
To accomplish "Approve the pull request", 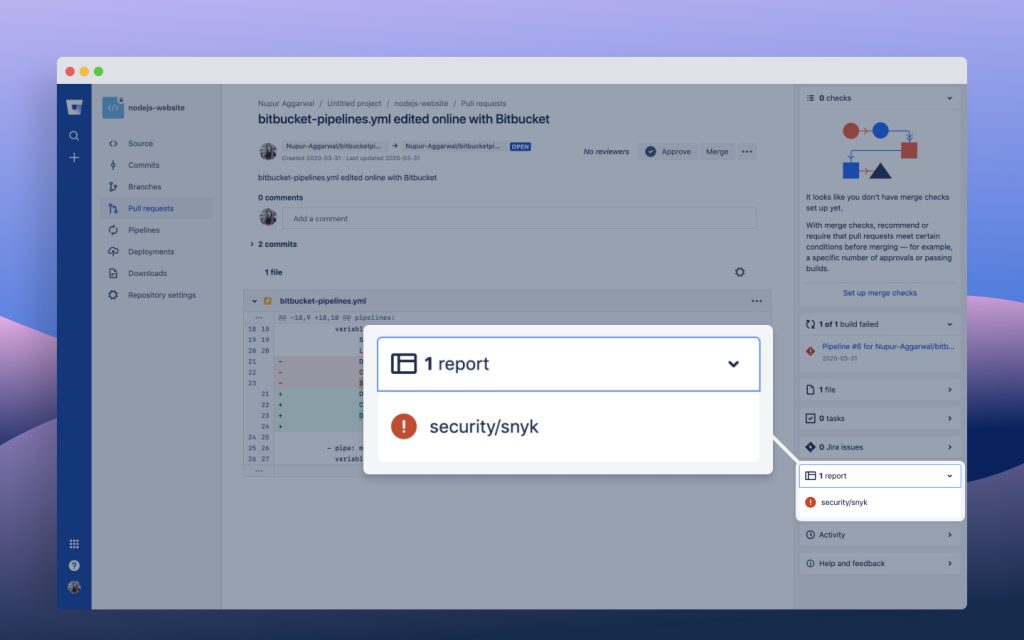I will [x=667, y=152].
